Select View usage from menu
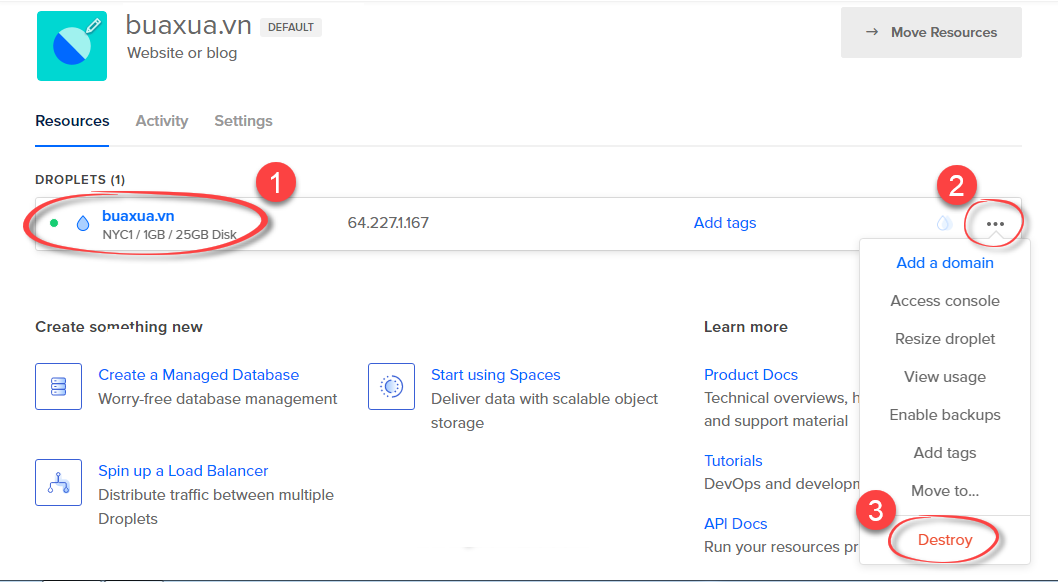The image size is (1058, 582). click(x=945, y=377)
